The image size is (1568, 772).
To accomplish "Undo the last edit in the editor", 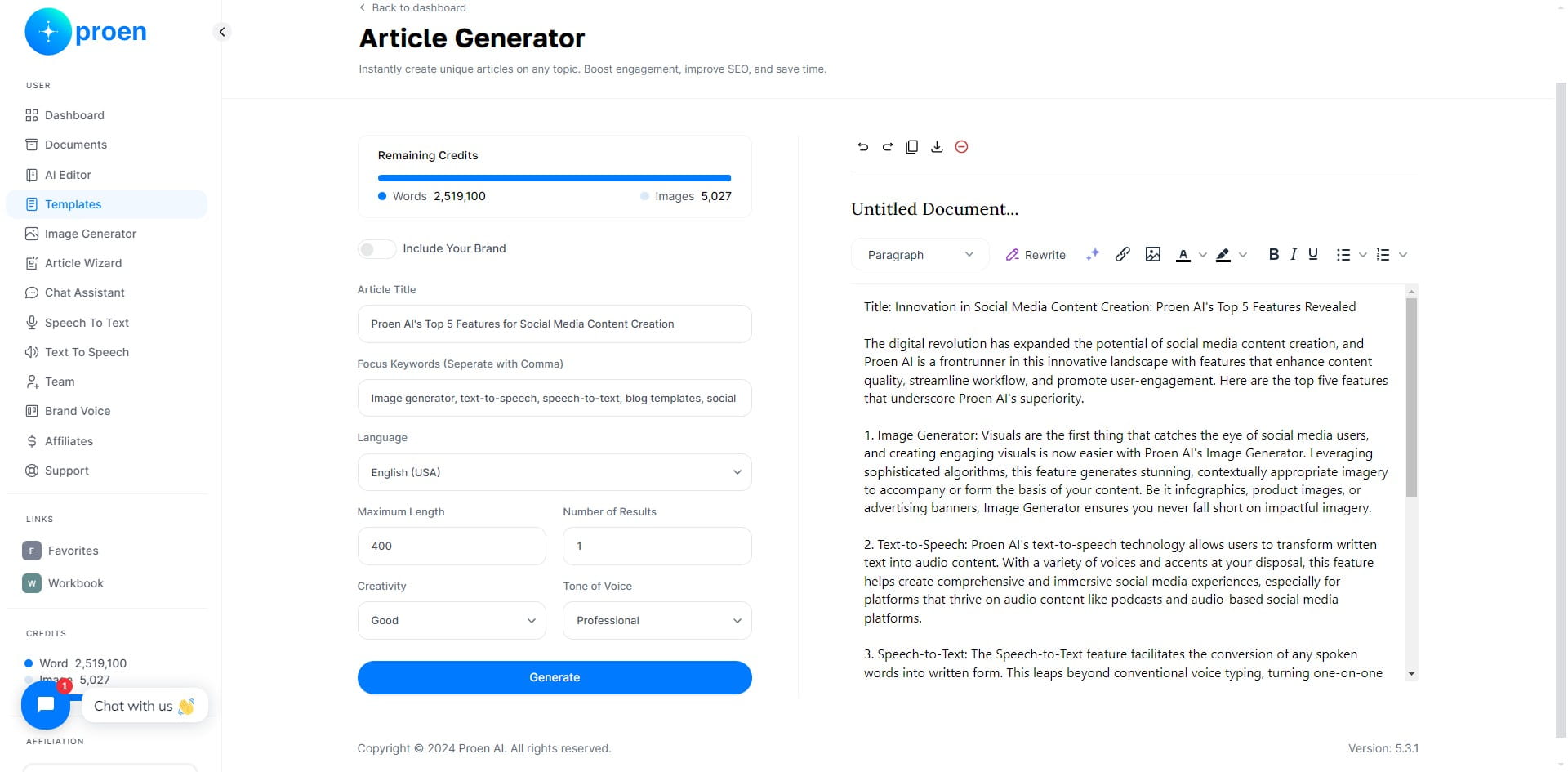I will pyautogui.click(x=862, y=147).
